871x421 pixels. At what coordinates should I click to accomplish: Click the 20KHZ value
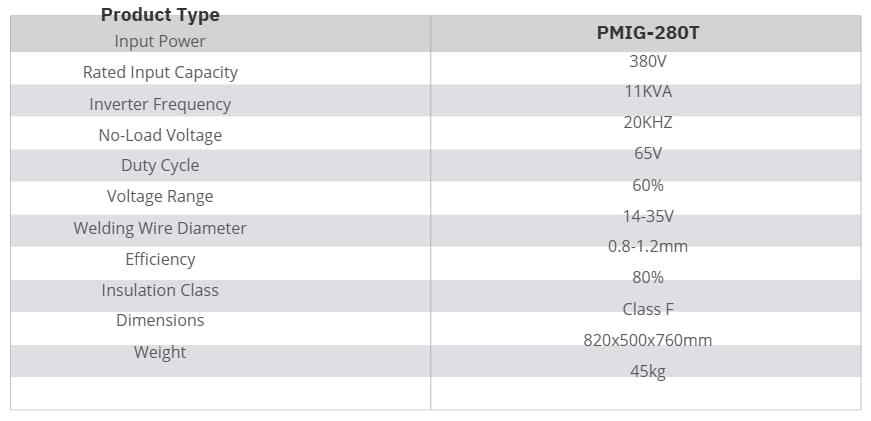click(647, 123)
